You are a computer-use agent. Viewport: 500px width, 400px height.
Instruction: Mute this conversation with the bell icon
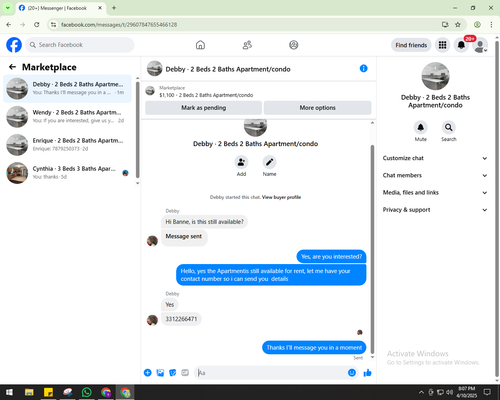[x=421, y=127]
